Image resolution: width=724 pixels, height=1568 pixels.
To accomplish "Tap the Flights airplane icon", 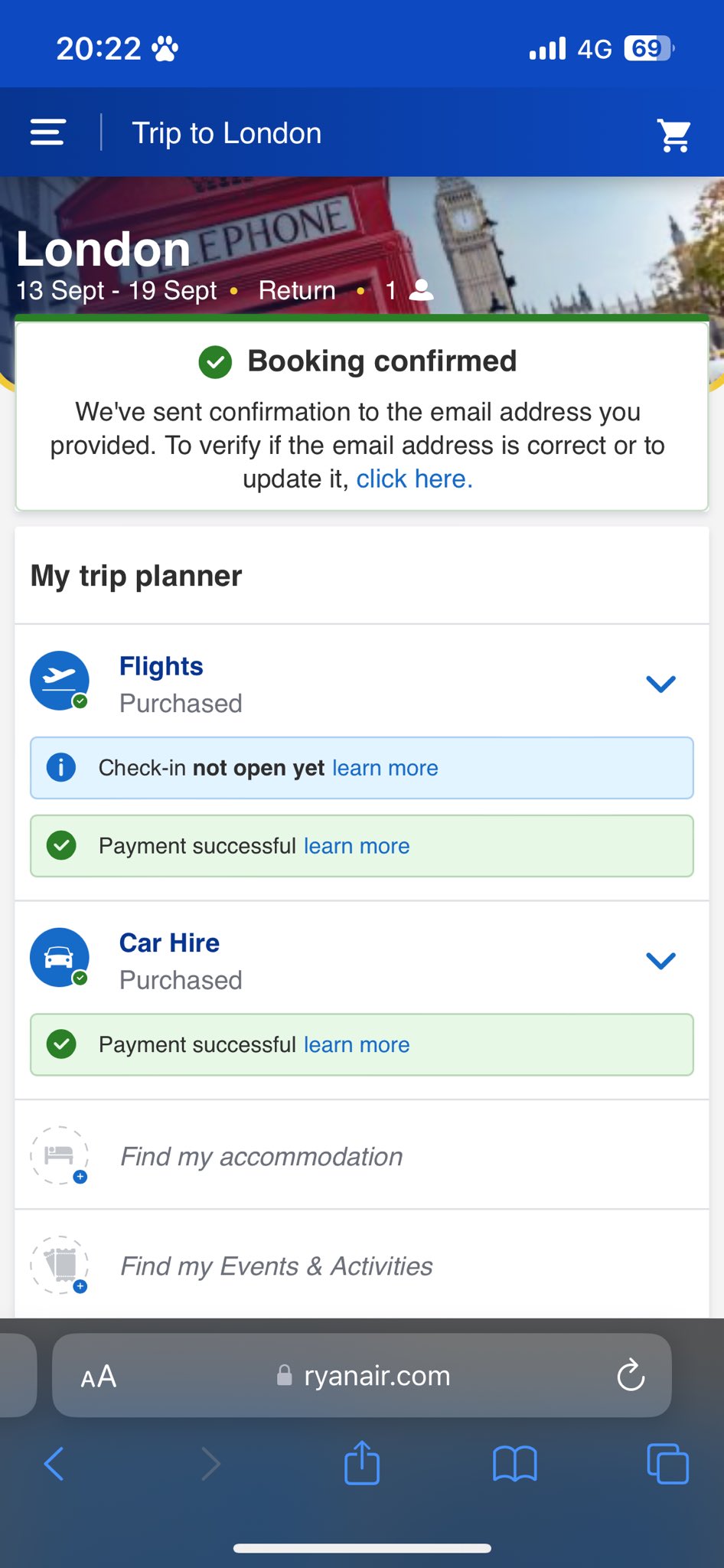I will 60,680.
